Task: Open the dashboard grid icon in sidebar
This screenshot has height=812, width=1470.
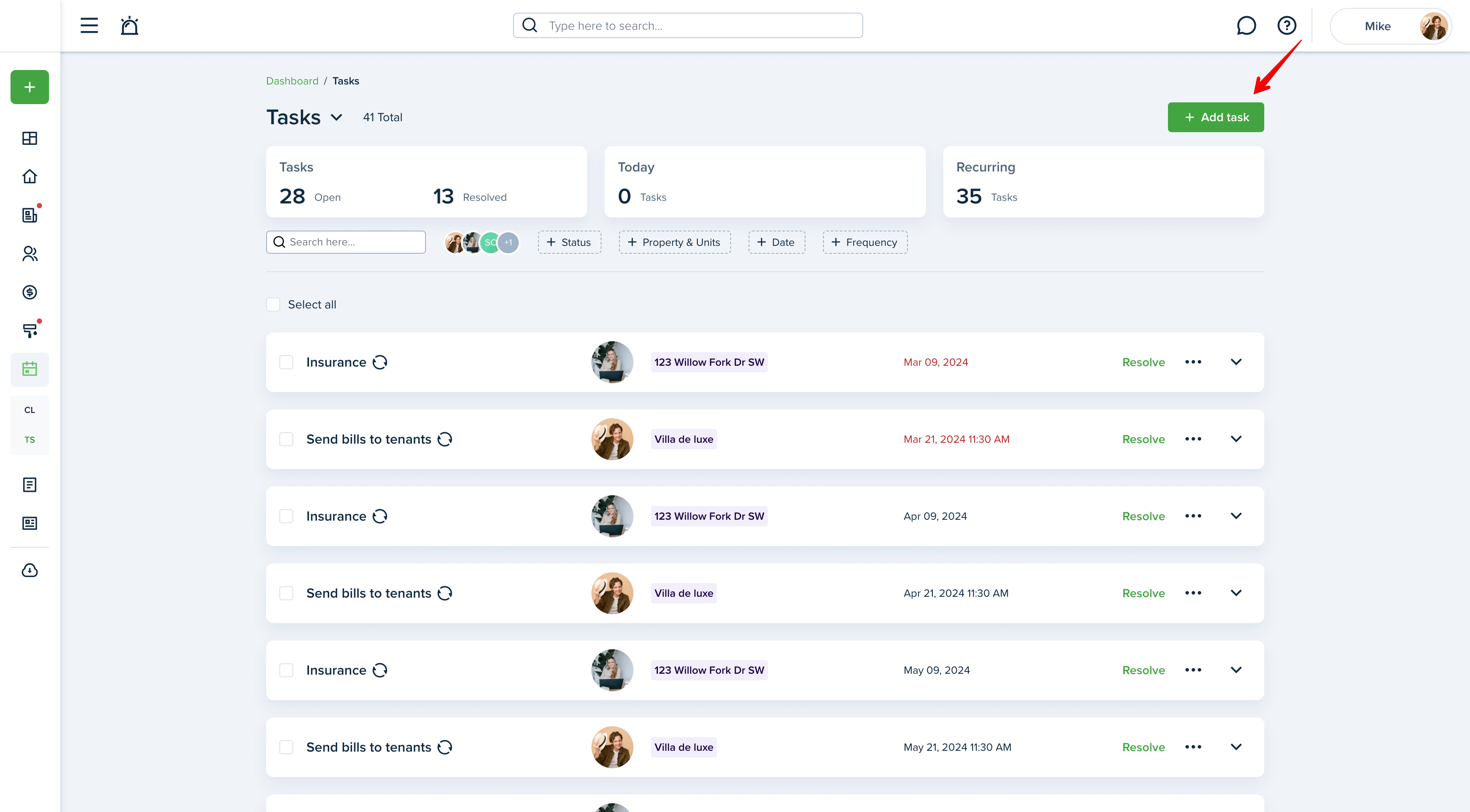Action: tap(30, 138)
